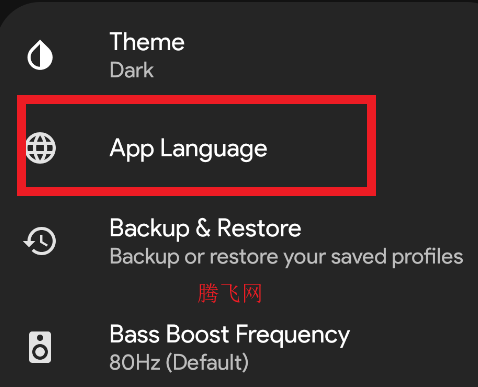Select the 'Backup & Restore' heading text
This screenshot has height=387, width=478.
click(206, 229)
